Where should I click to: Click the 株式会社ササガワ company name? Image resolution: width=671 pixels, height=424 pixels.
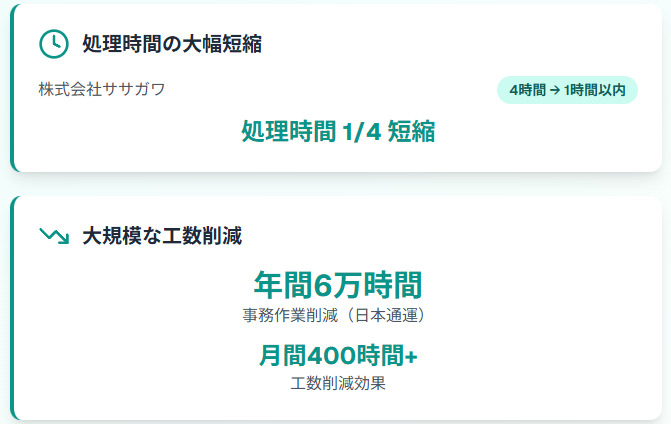(102, 89)
